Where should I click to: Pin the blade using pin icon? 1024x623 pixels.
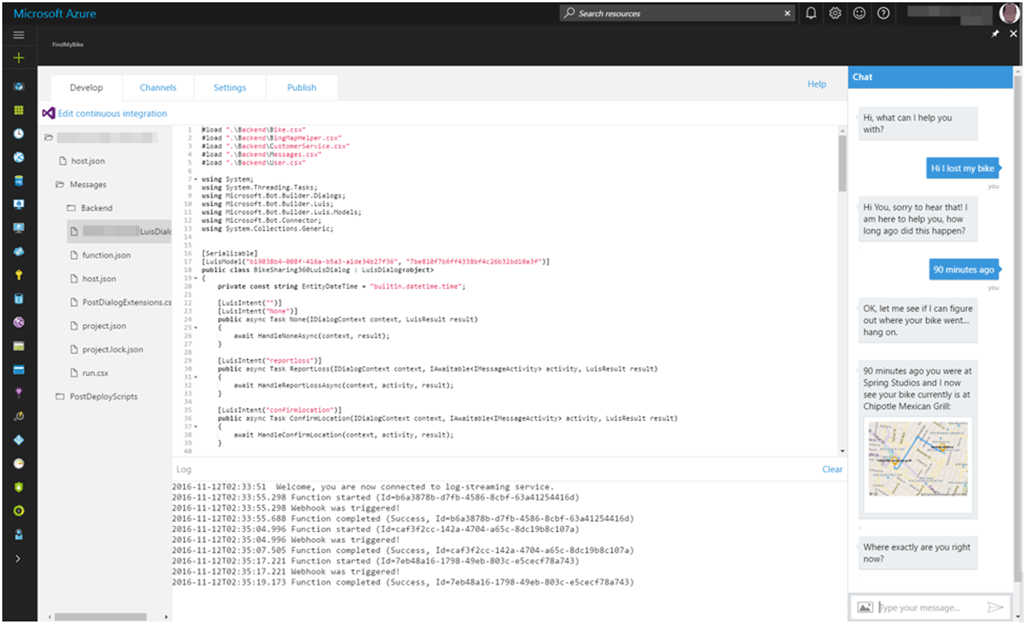pyautogui.click(x=996, y=33)
